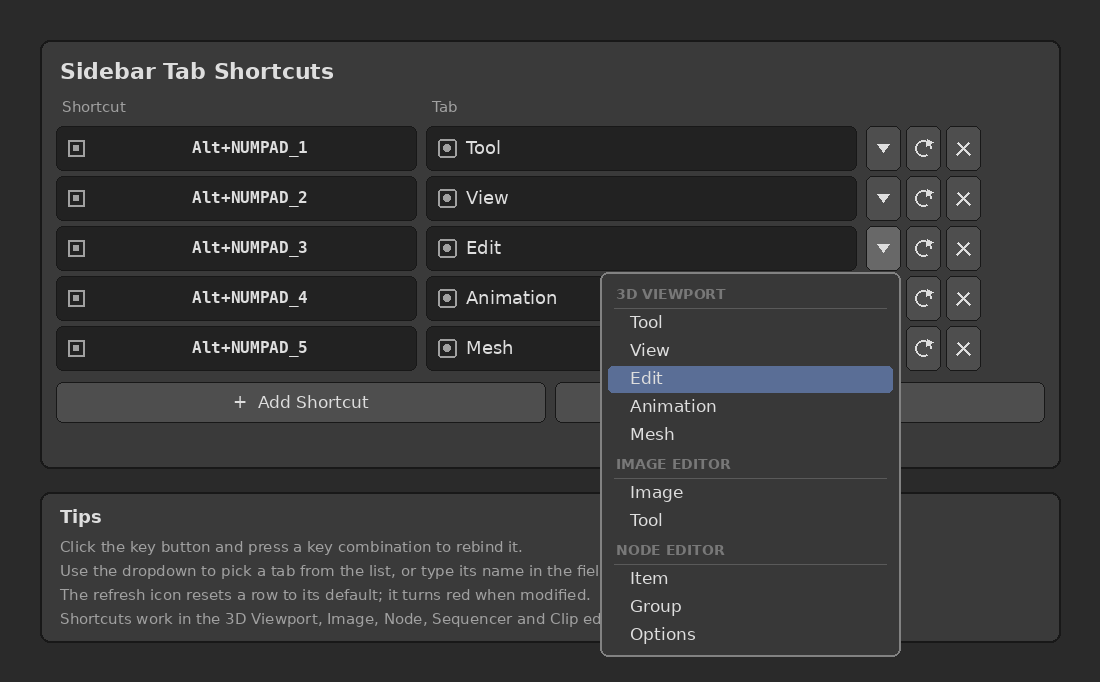Choose Tool under 3D Viewport in dropdown
This screenshot has height=682, width=1100.
point(750,322)
